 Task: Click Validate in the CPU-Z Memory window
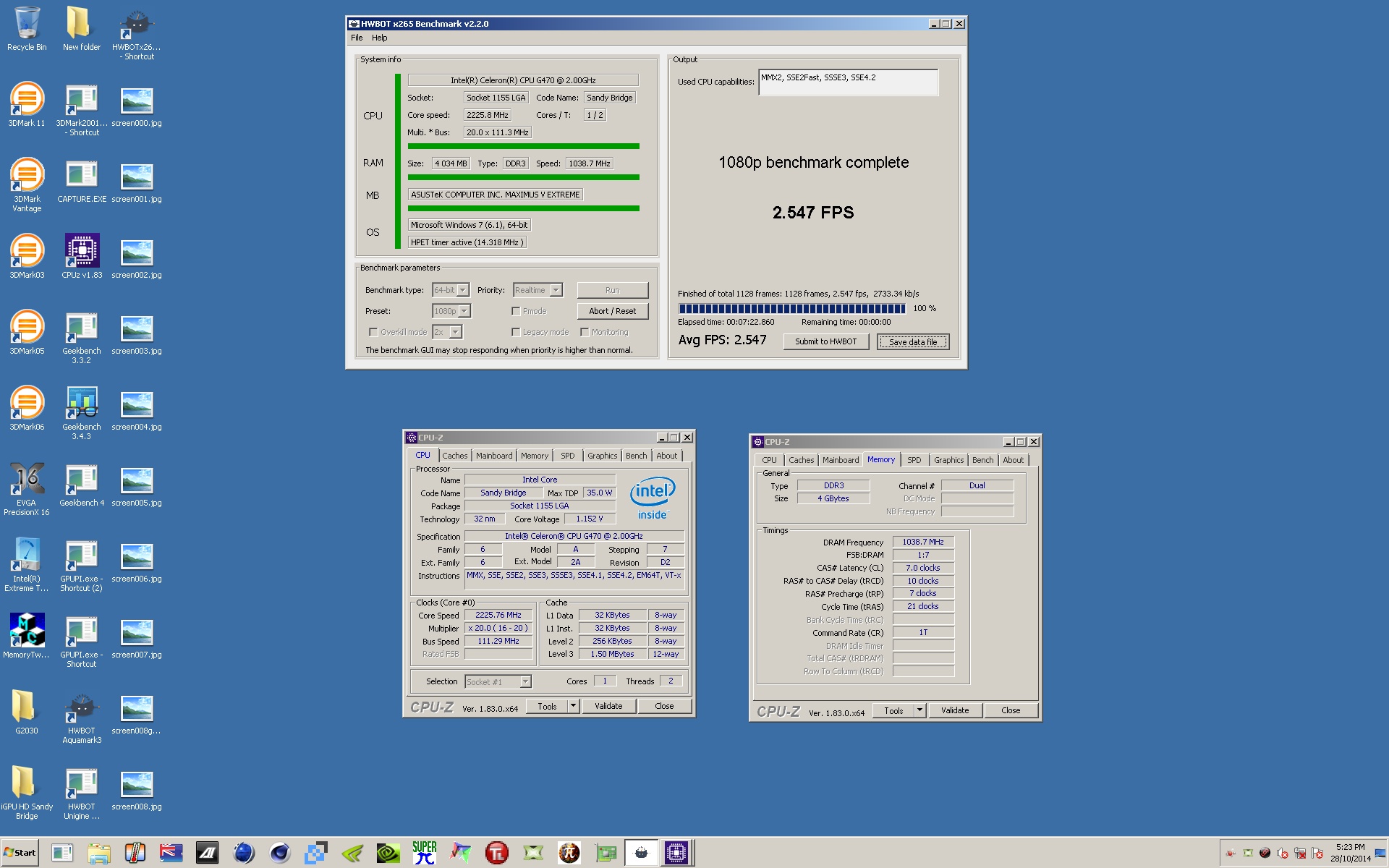click(x=955, y=710)
